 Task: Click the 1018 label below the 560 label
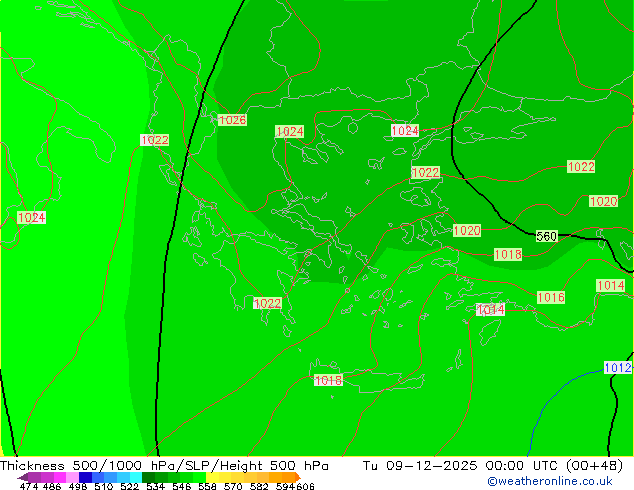(x=508, y=254)
